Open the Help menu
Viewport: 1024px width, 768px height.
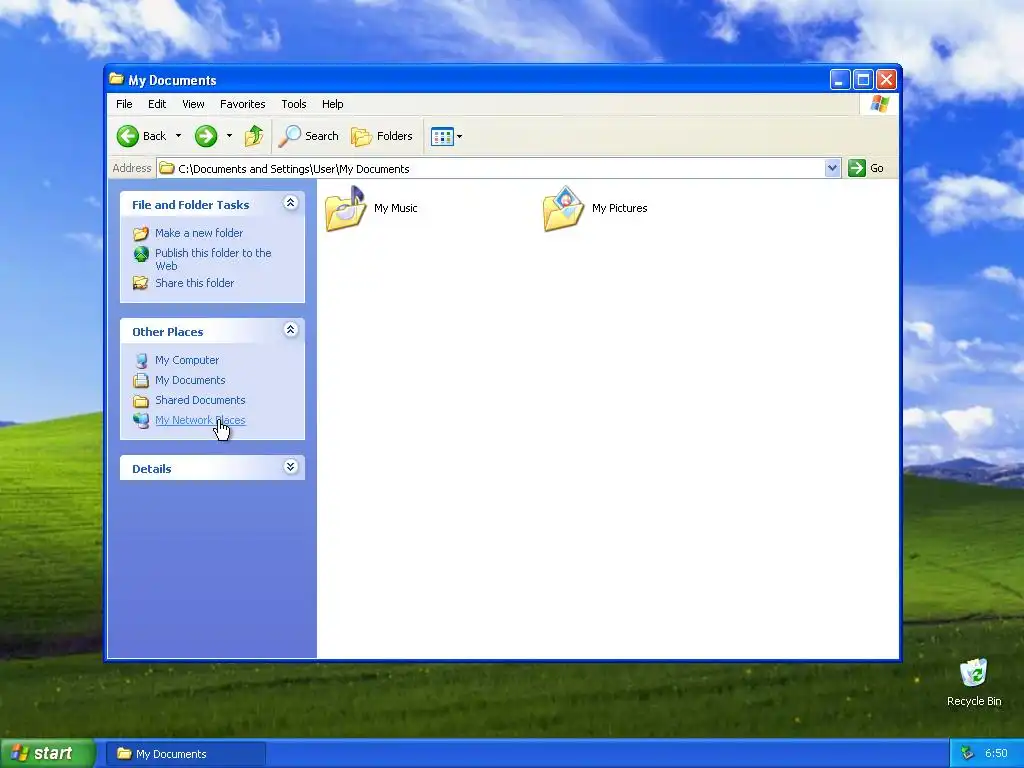click(332, 104)
